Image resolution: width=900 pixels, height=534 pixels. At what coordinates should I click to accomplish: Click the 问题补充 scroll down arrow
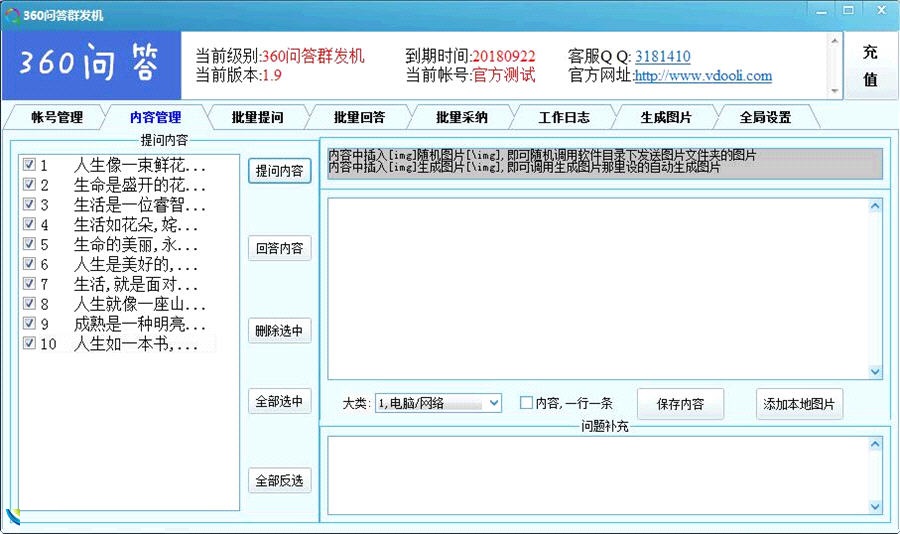point(875,506)
